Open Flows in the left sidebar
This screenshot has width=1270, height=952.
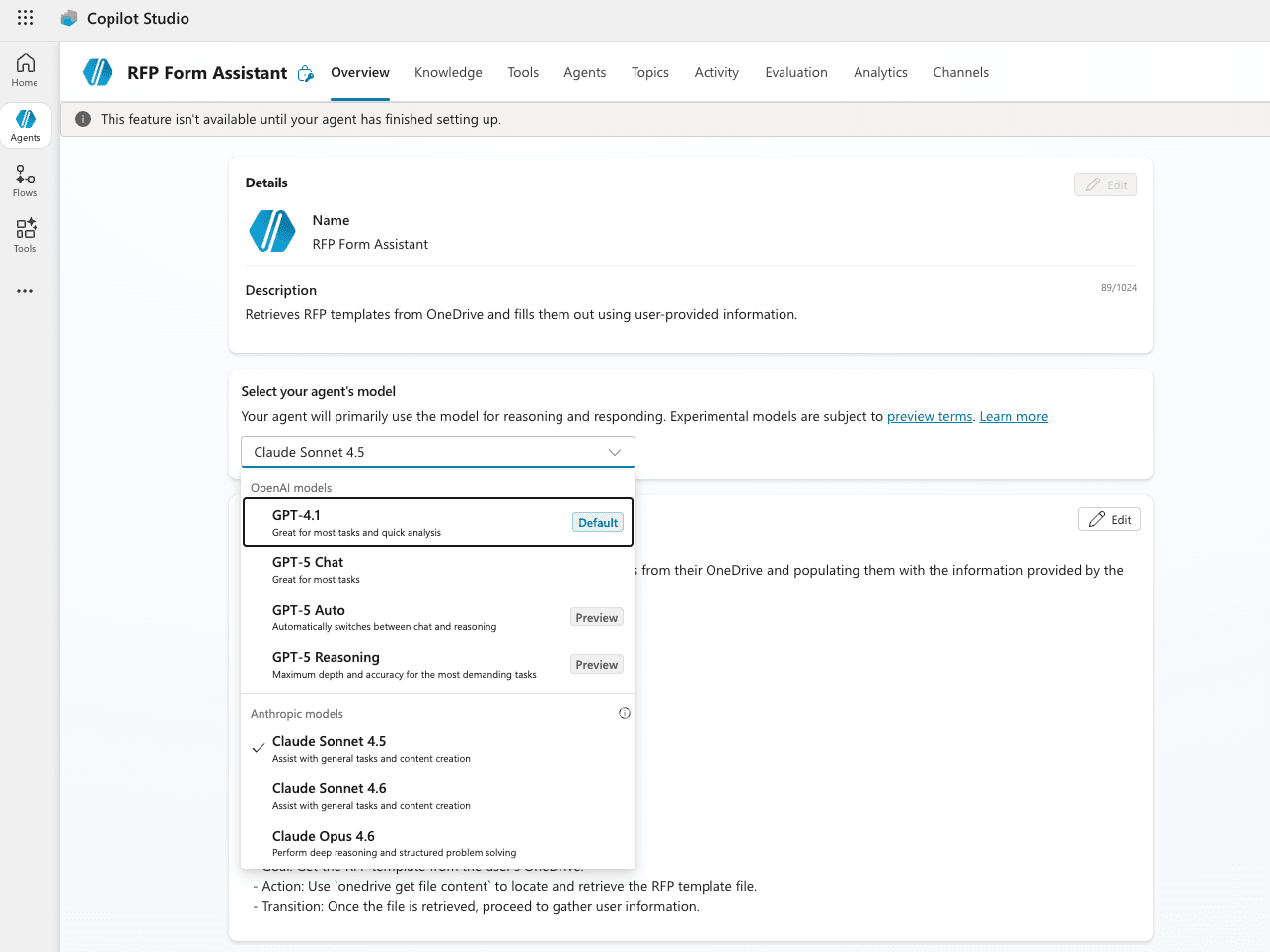26,181
